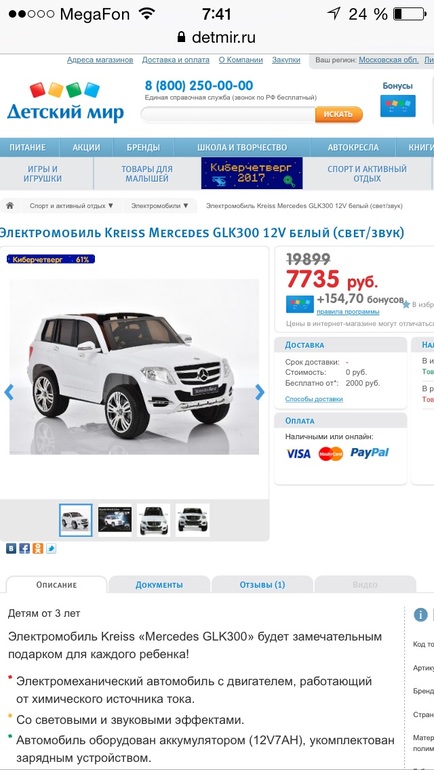Image resolution: width=434 pixels, height=770 pixels.
Task: Change region Московская обл.
Action: click(388, 60)
